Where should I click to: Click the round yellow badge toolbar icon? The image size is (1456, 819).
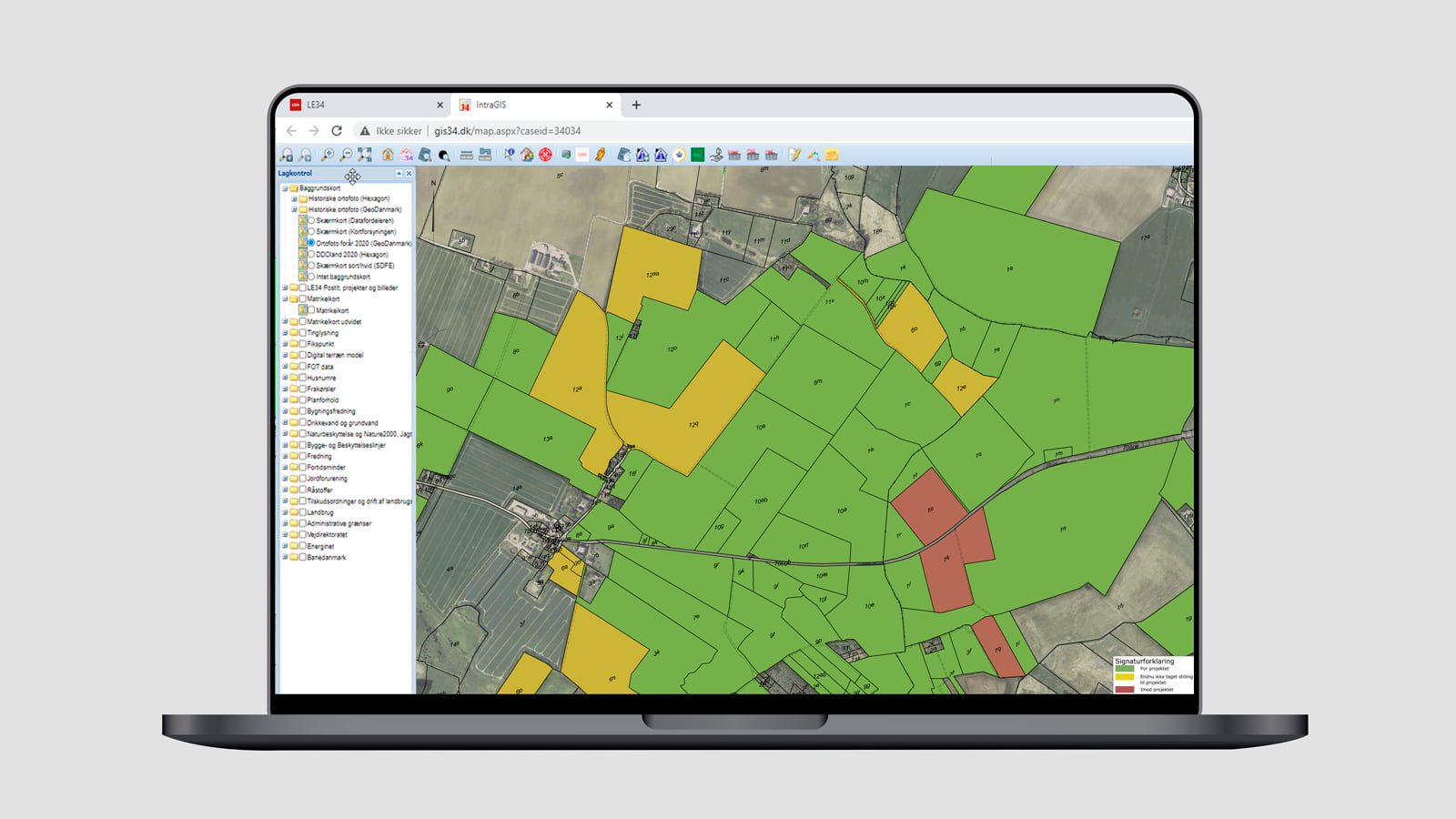point(679,155)
